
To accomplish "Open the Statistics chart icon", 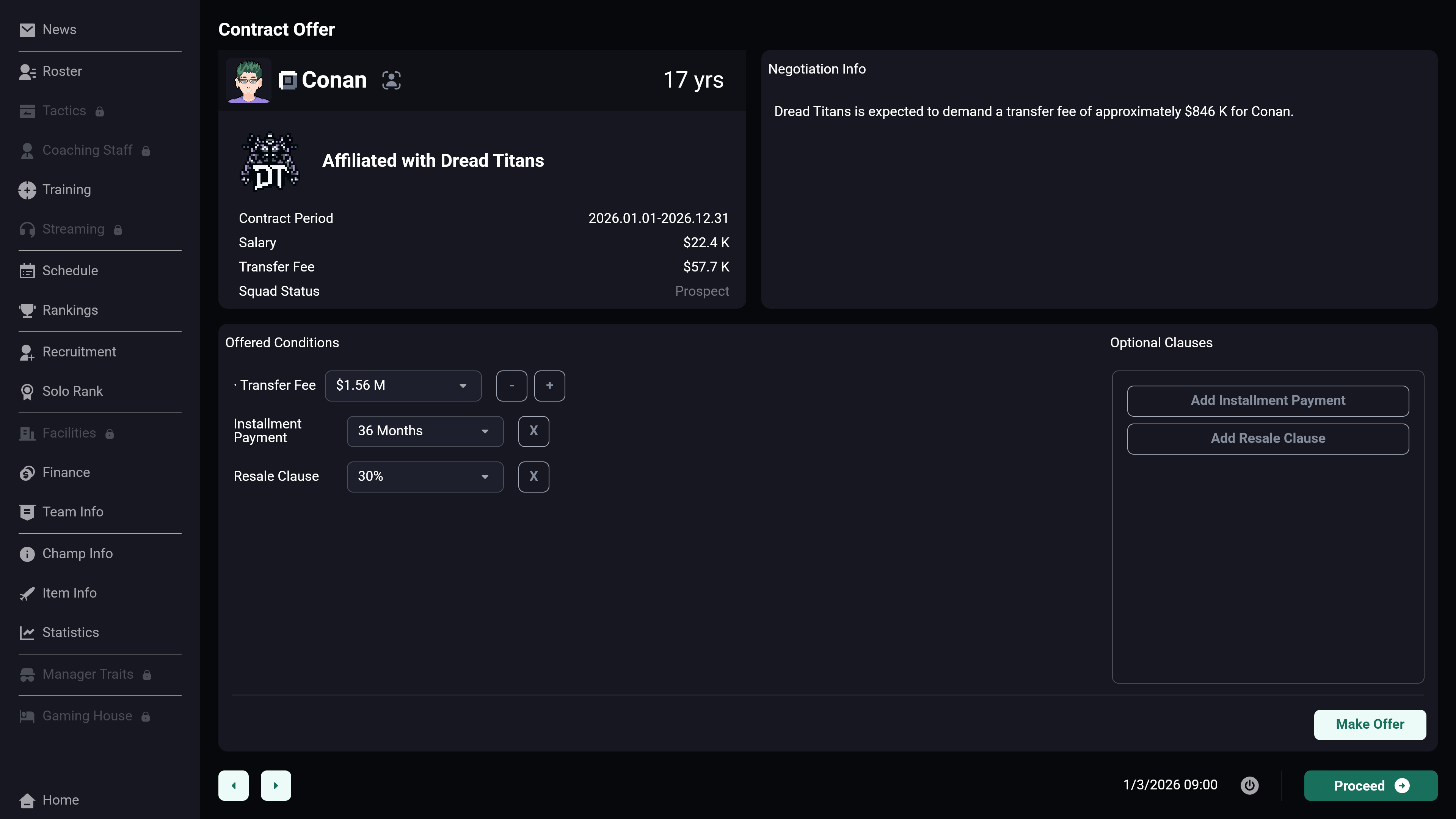I will (x=27, y=633).
